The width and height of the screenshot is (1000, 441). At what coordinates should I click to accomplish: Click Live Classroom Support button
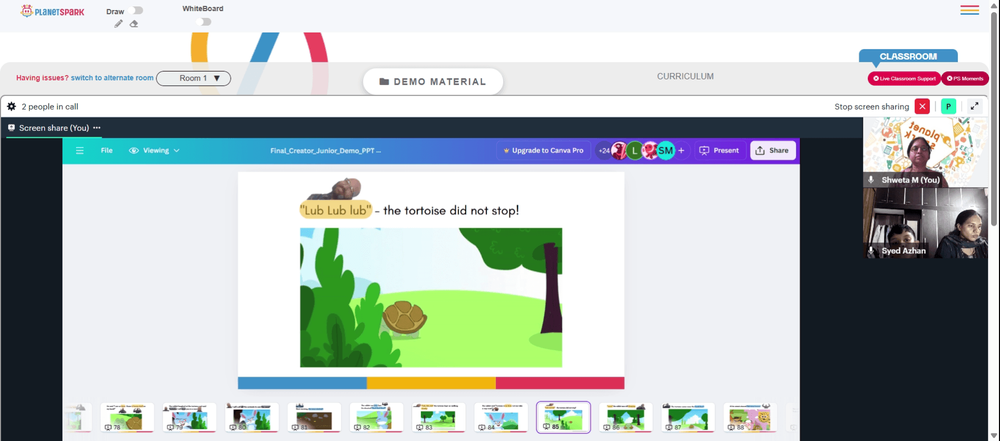coord(904,78)
